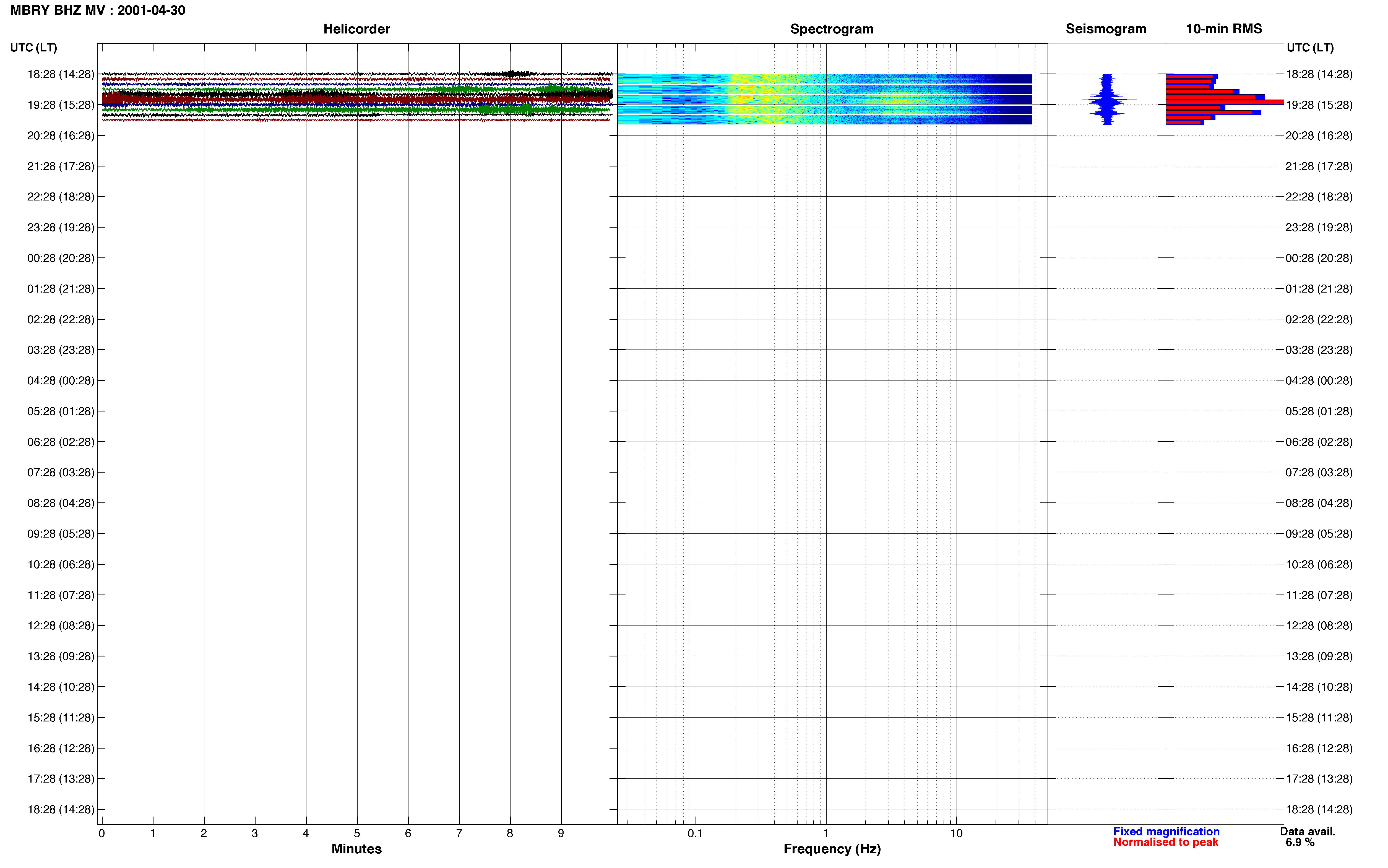Click right time label 06:28 (02:28)

1319,442
